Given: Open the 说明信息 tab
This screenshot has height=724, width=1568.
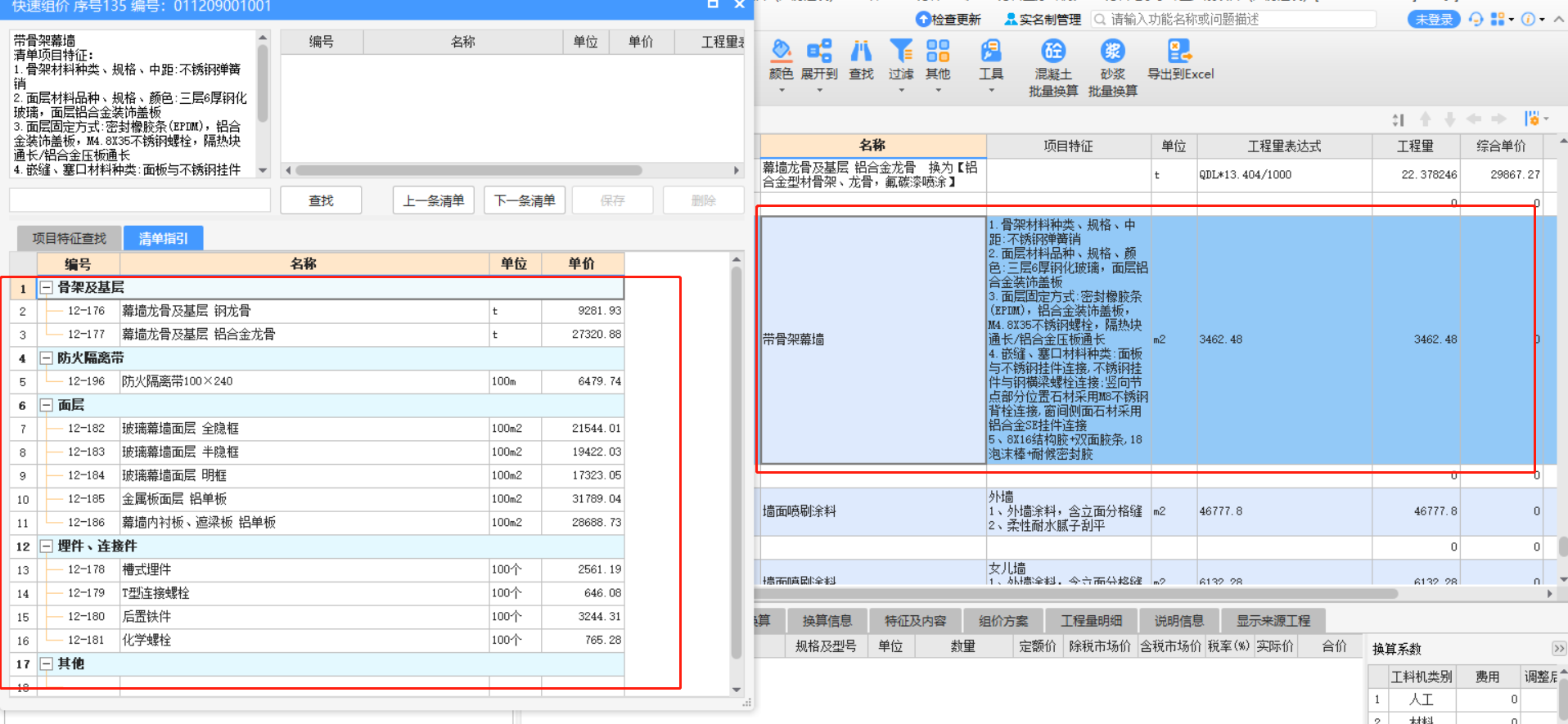Looking at the screenshot, I should pyautogui.click(x=1178, y=620).
